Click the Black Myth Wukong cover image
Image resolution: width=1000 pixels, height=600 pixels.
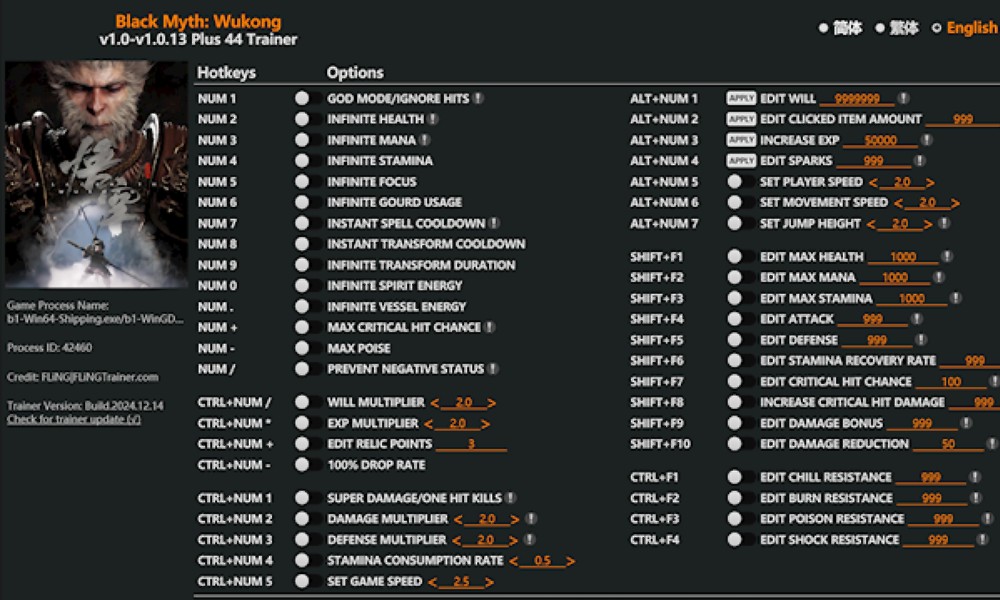pyautogui.click(x=95, y=175)
